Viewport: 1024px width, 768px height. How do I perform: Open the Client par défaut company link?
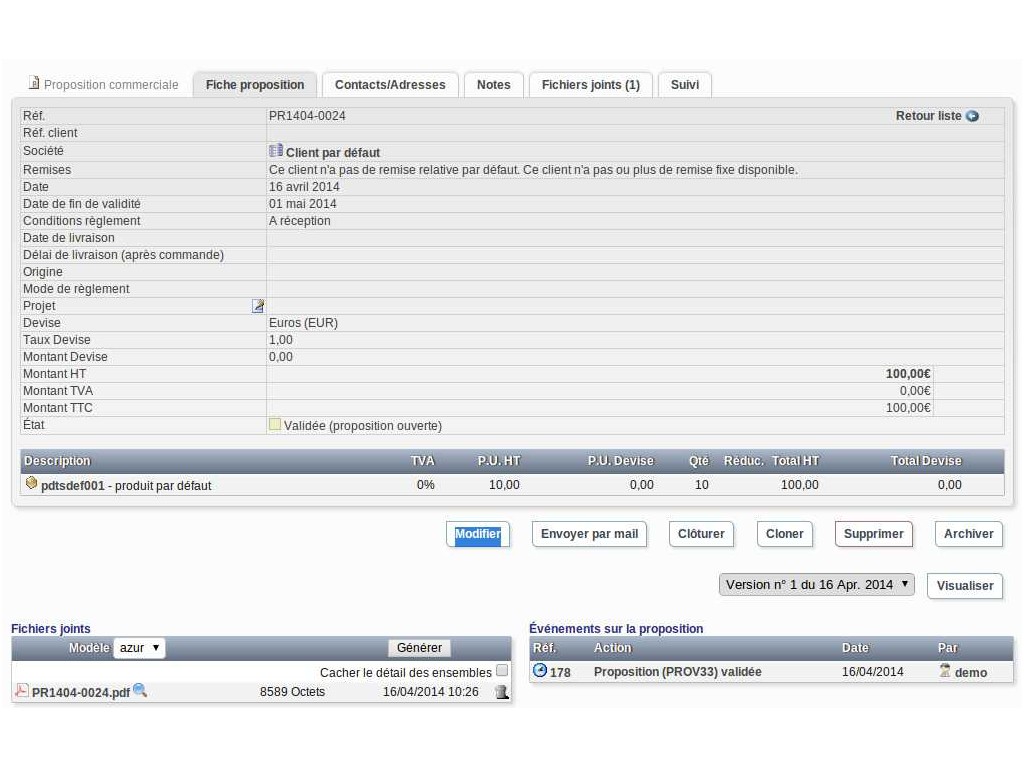coord(332,153)
